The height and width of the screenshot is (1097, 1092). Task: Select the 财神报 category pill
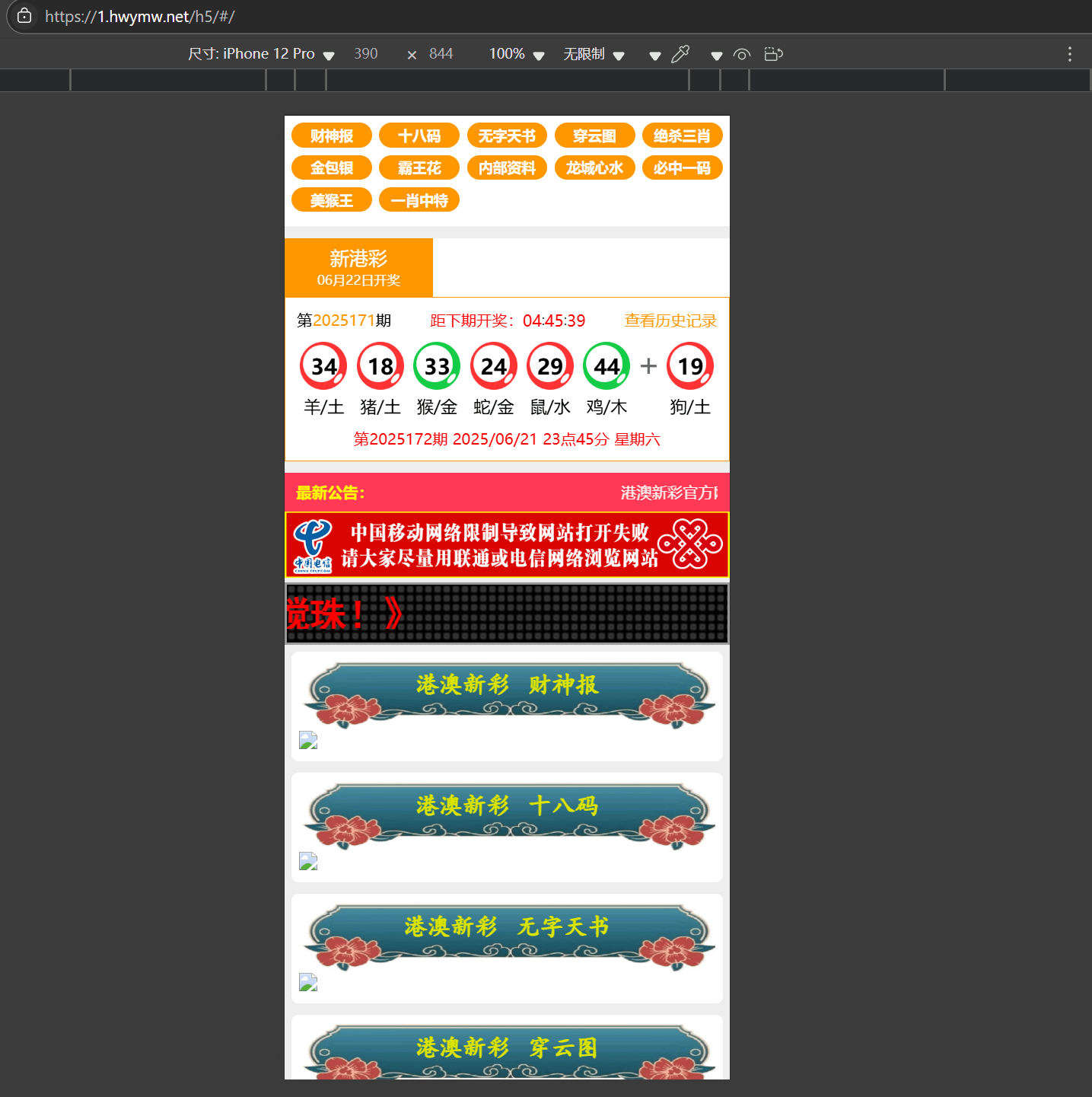point(331,136)
